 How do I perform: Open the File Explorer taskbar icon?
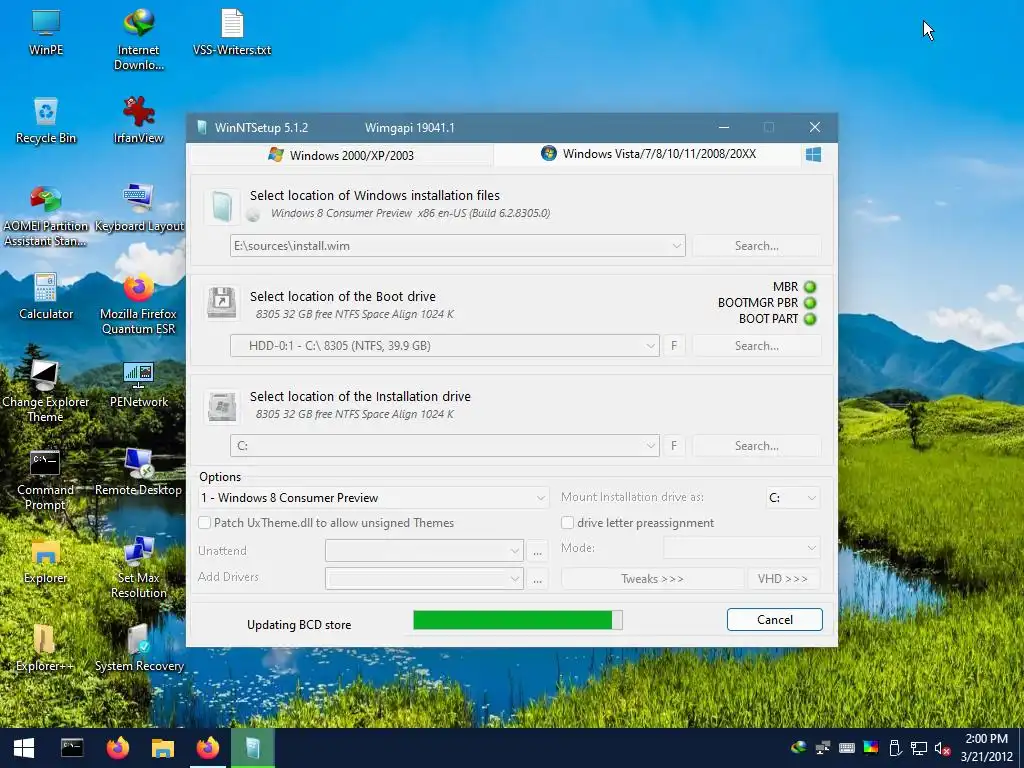pos(163,748)
